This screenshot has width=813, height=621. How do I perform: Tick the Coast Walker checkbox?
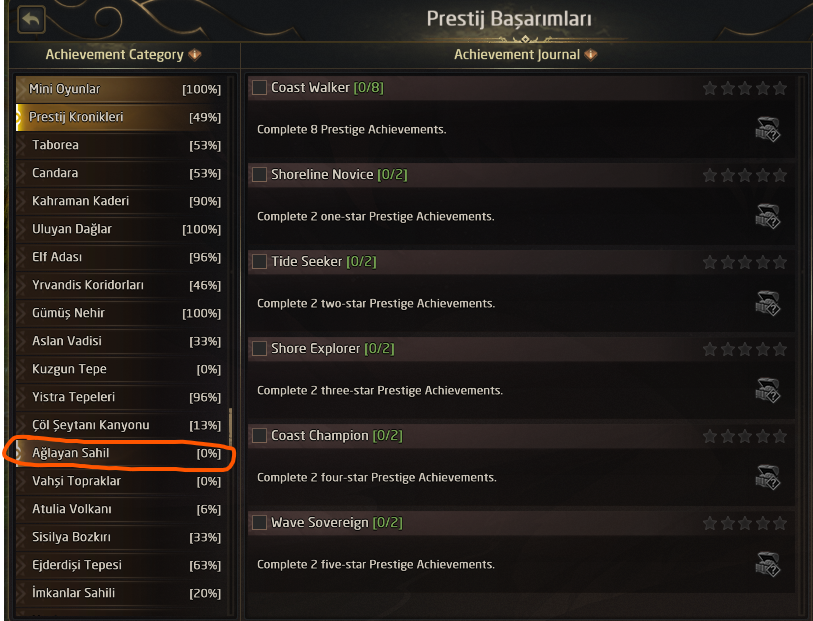coord(260,88)
